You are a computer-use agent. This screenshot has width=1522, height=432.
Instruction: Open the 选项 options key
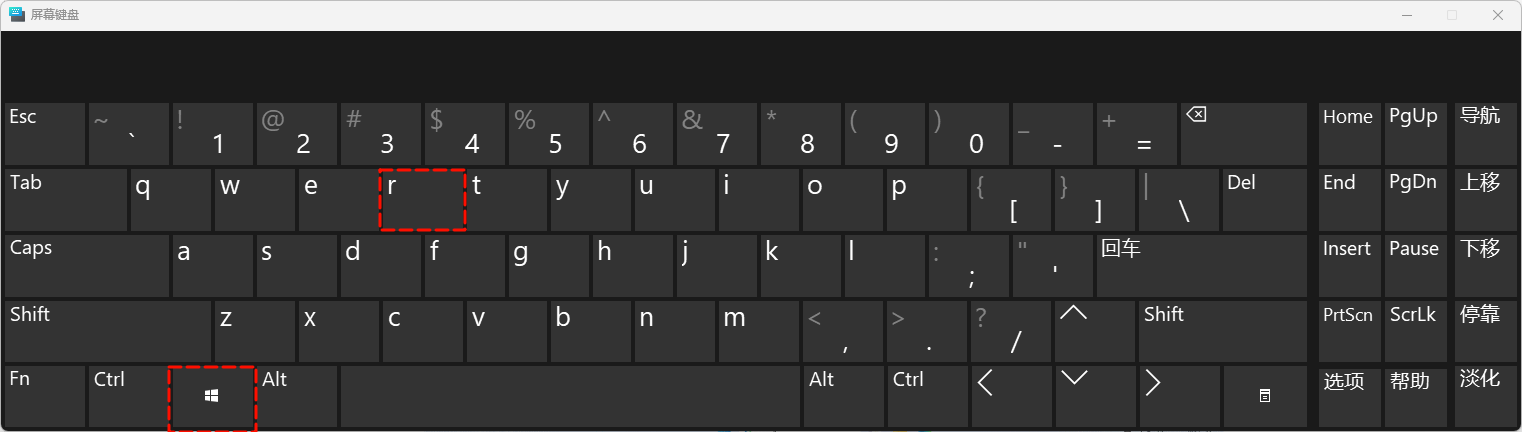(1348, 396)
